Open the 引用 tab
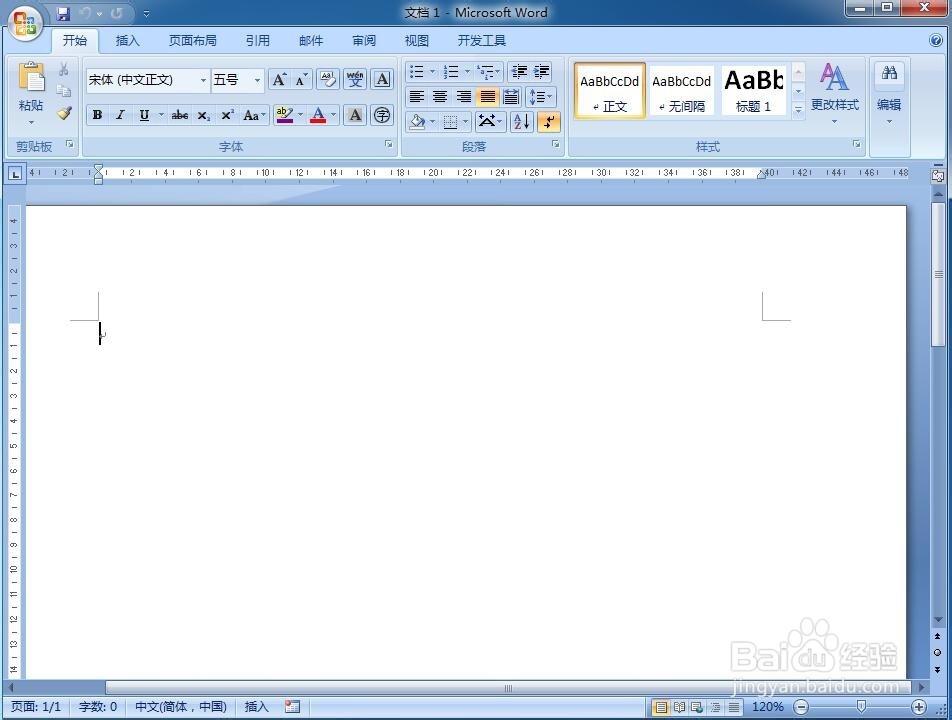952x720 pixels. 257,41
